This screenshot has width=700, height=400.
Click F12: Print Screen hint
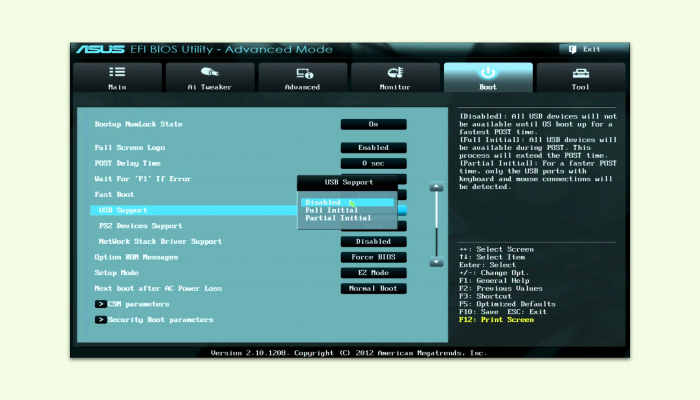point(496,320)
